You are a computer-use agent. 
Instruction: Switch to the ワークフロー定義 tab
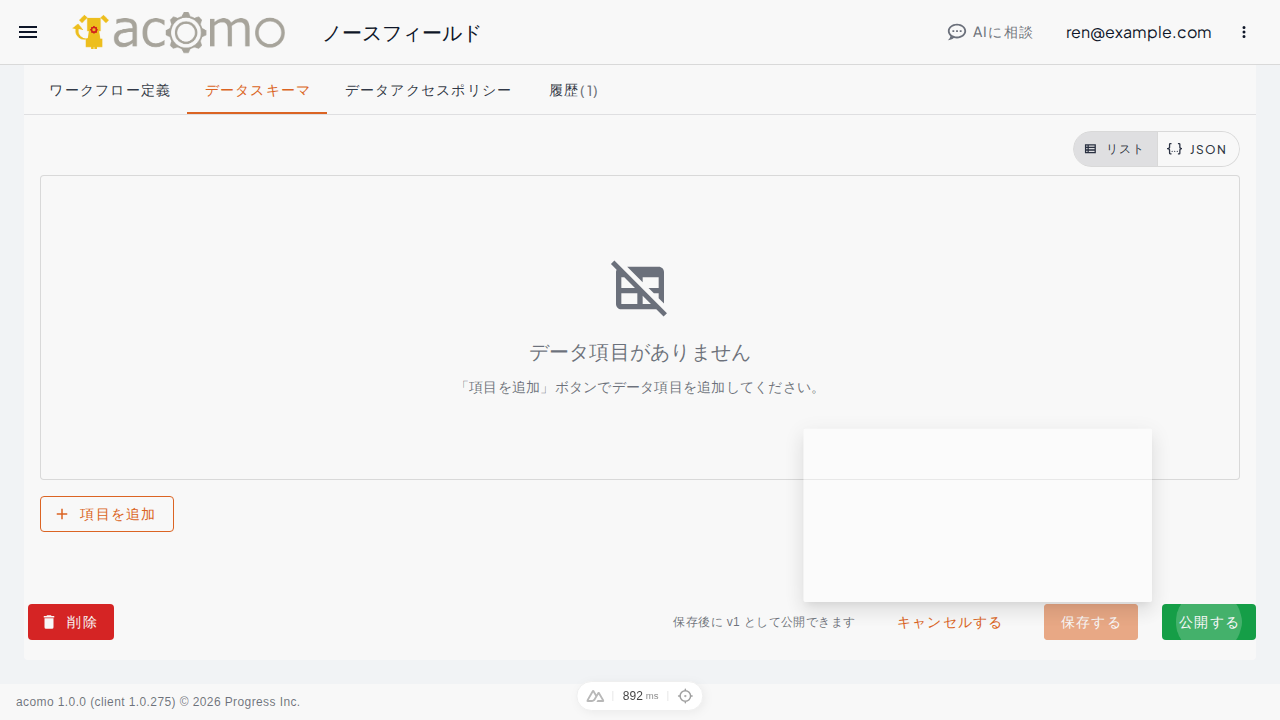point(109,90)
